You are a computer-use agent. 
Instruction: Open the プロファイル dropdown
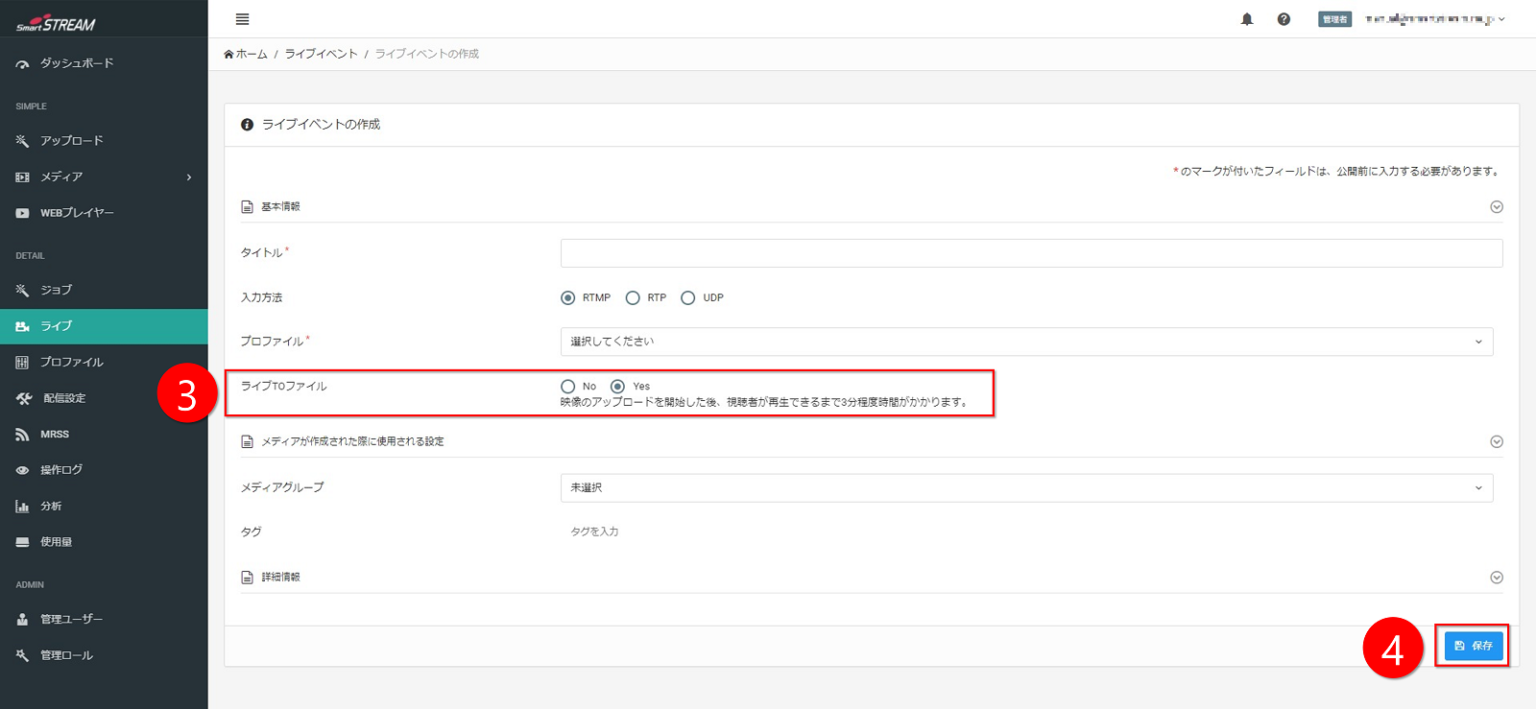(1026, 341)
